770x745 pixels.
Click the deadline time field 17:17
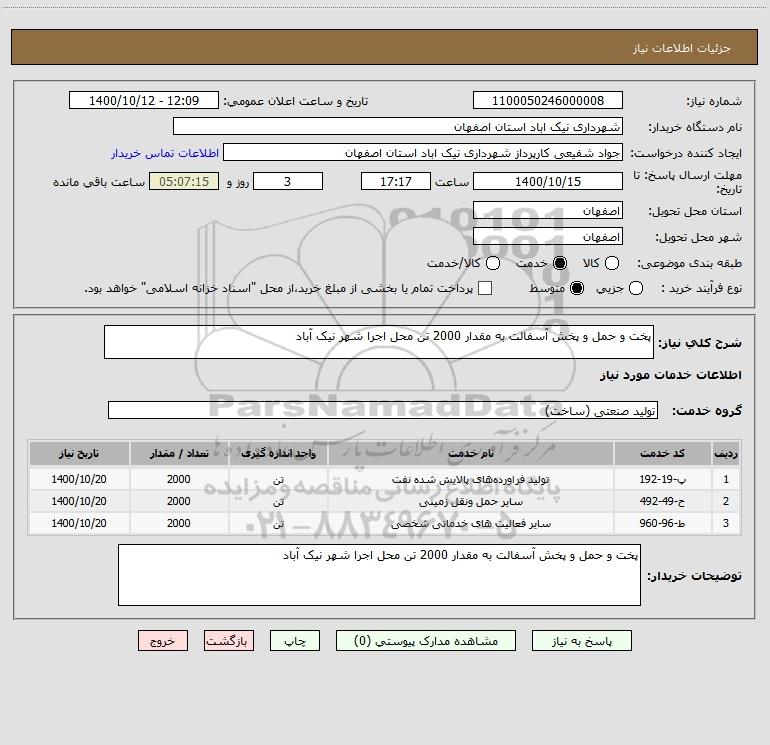(x=396, y=181)
